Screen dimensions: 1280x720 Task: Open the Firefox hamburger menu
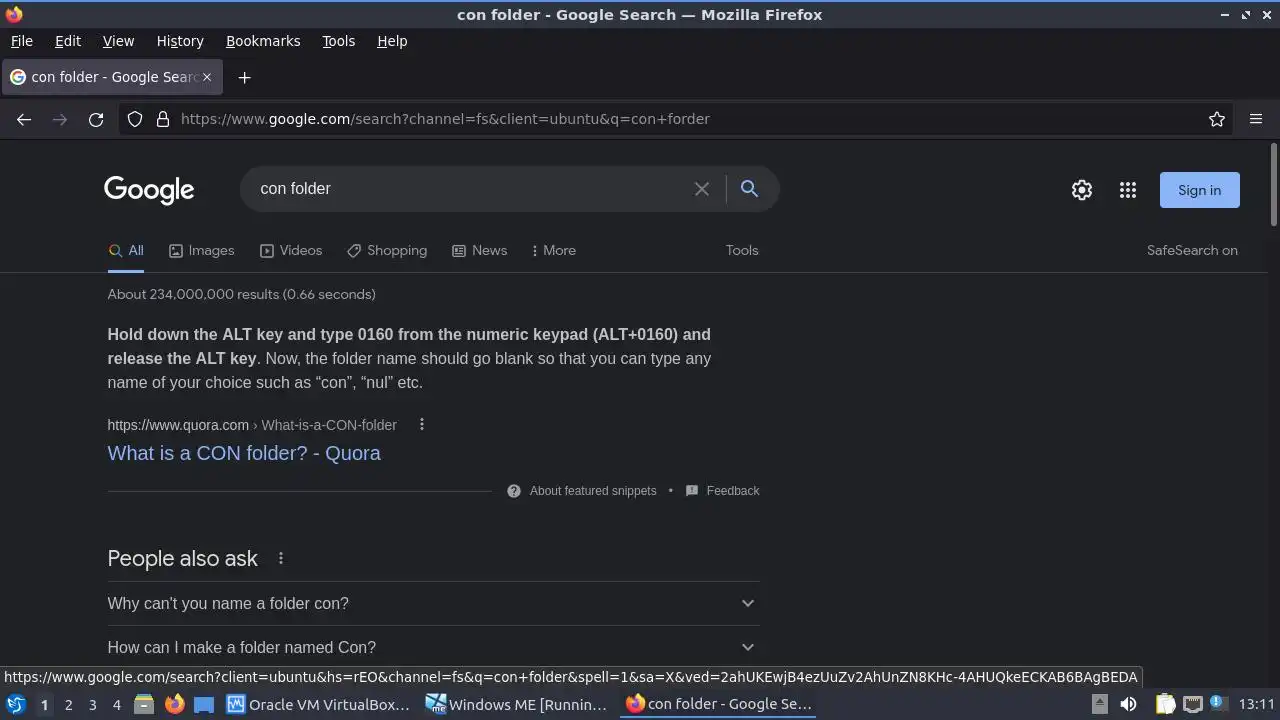point(1256,119)
